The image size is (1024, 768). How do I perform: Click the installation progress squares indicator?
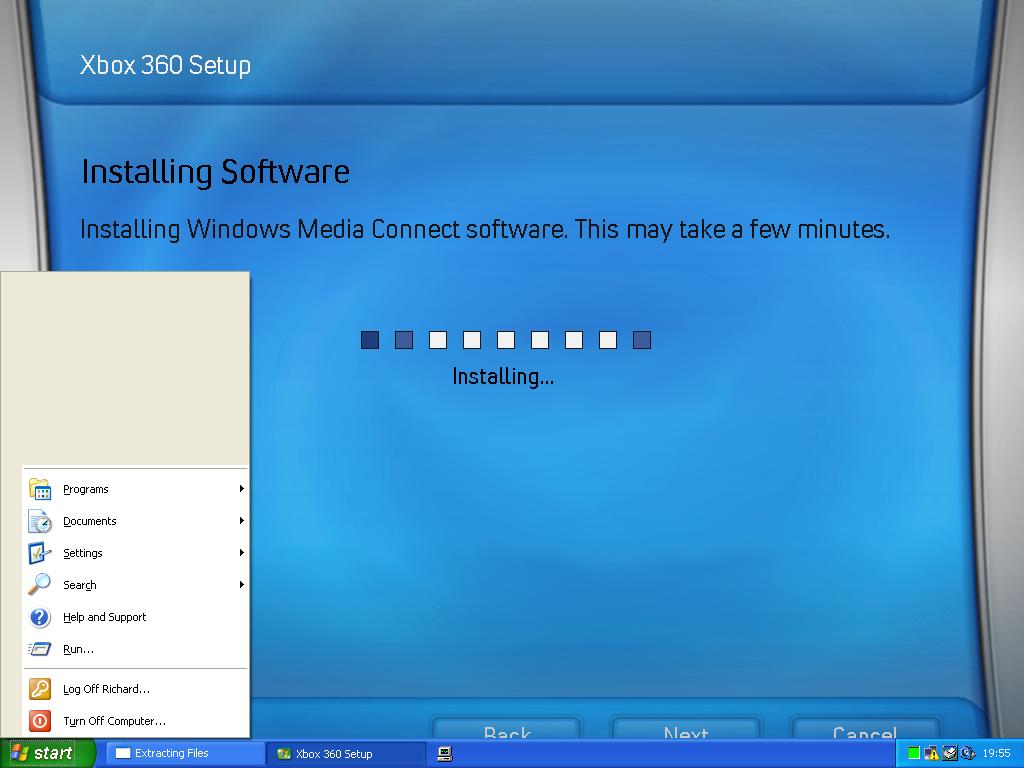click(505, 340)
